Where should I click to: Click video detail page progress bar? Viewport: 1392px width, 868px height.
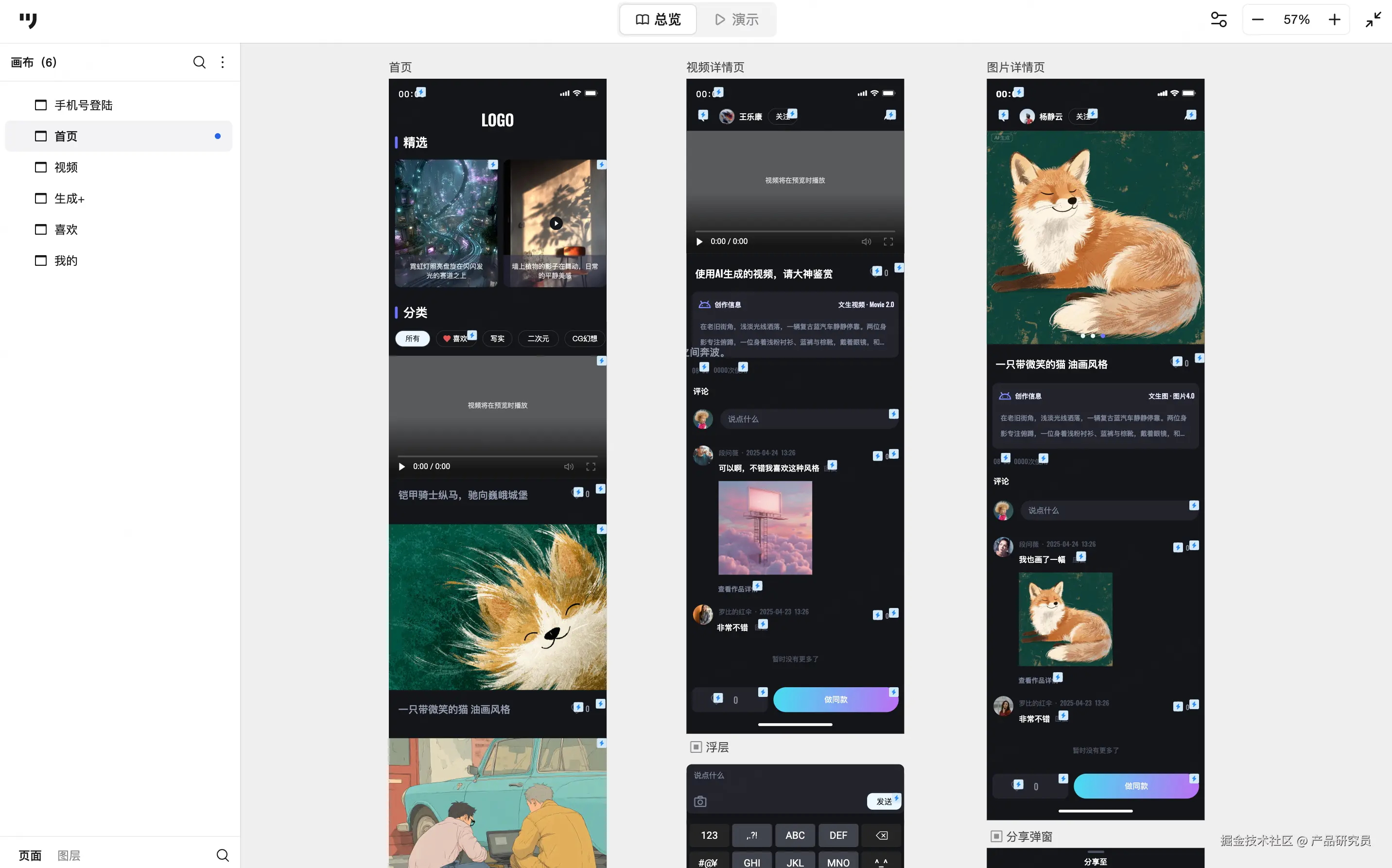point(795,231)
